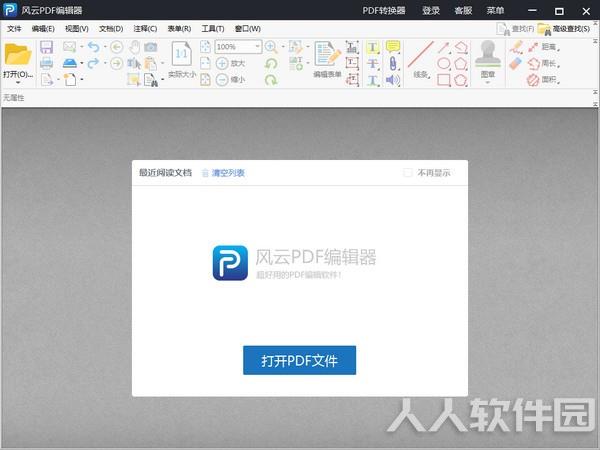This screenshot has height=450, width=600.
Task: Click PDF转换器 in the title bar
Action: pyautogui.click(x=384, y=10)
